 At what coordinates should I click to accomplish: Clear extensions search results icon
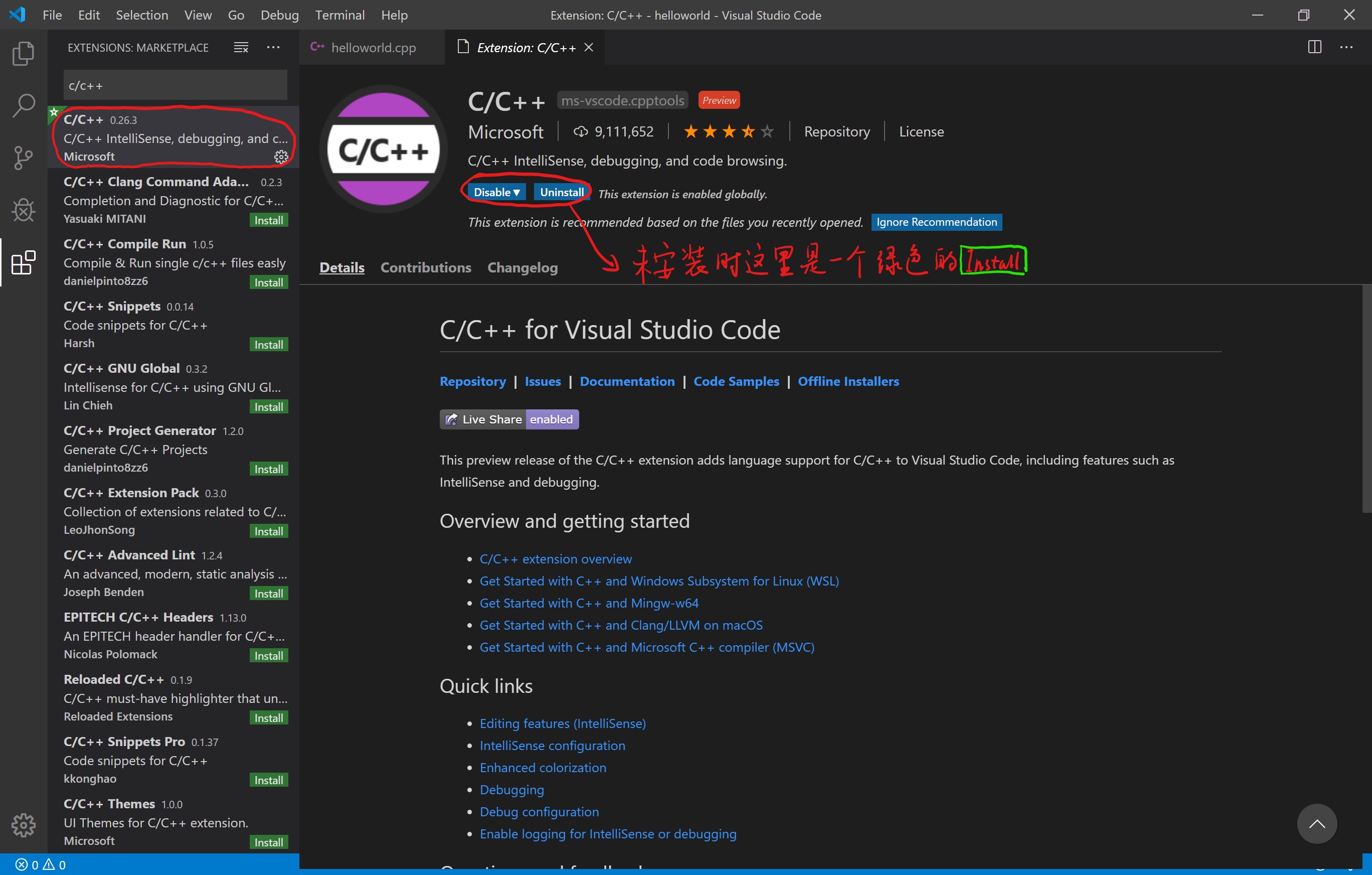coord(241,47)
